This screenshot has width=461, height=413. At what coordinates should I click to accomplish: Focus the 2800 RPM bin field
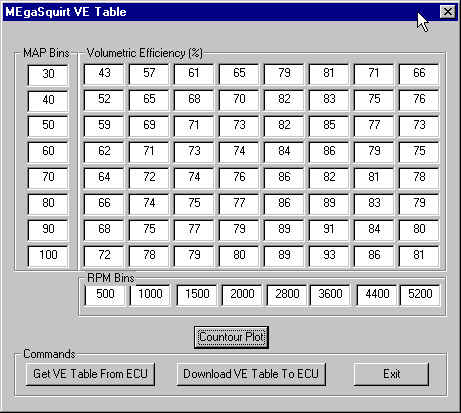point(287,295)
